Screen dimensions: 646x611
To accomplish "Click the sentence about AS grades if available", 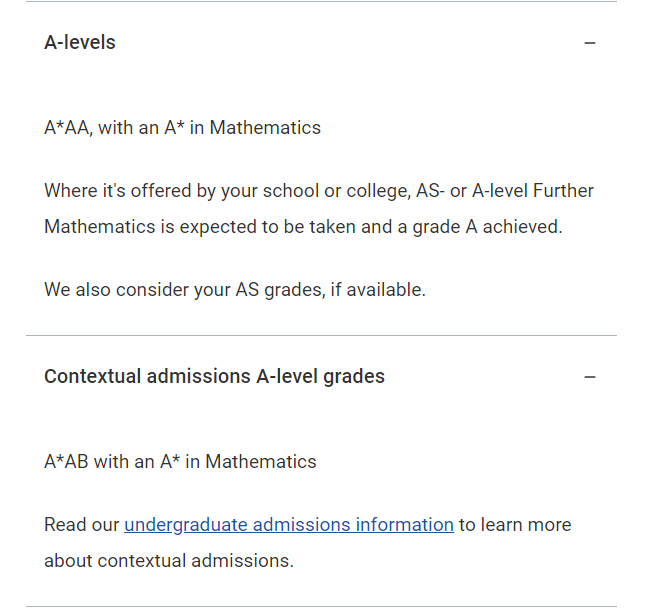I will click(x=235, y=290).
